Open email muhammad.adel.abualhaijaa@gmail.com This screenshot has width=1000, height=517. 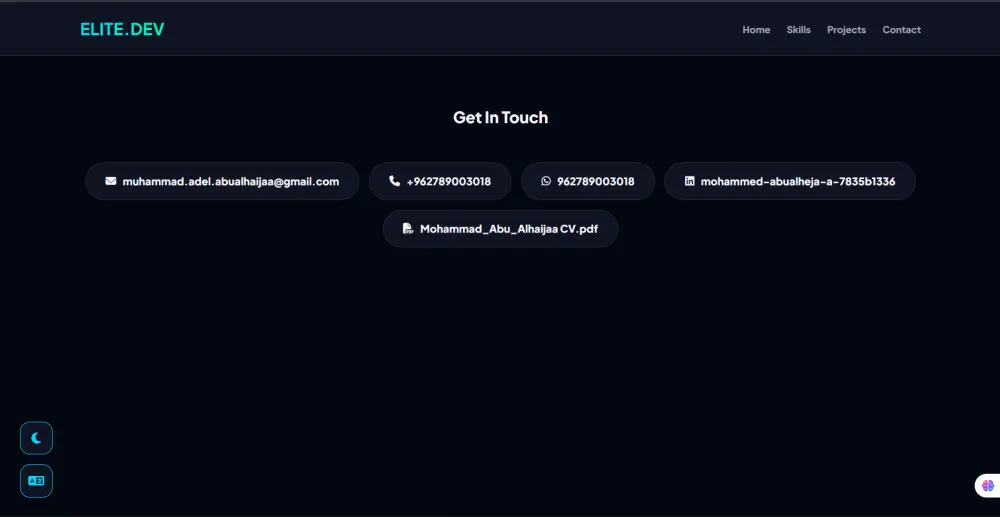click(222, 181)
